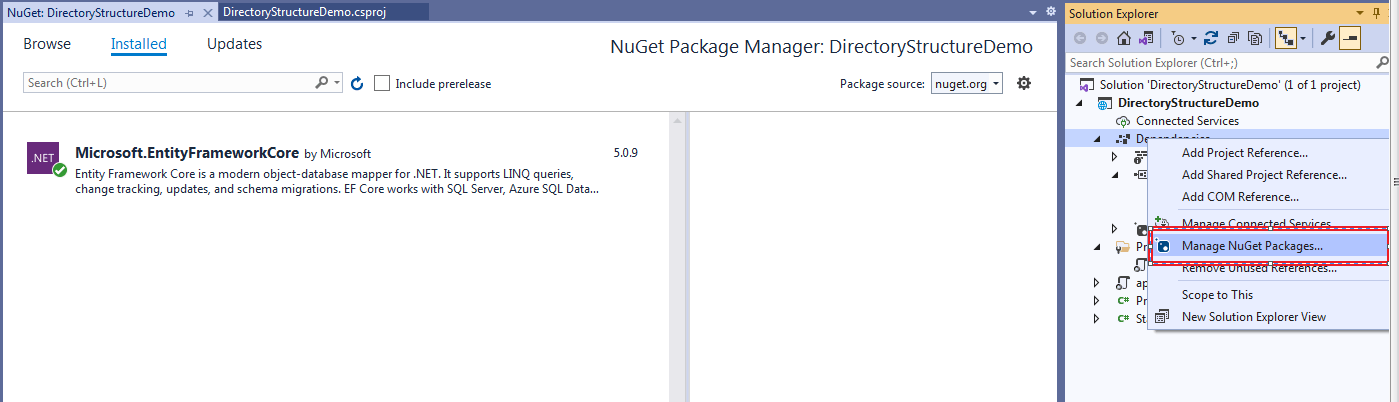Click the 5.0.9 version text
The height and width of the screenshot is (402, 1399).
[x=625, y=153]
